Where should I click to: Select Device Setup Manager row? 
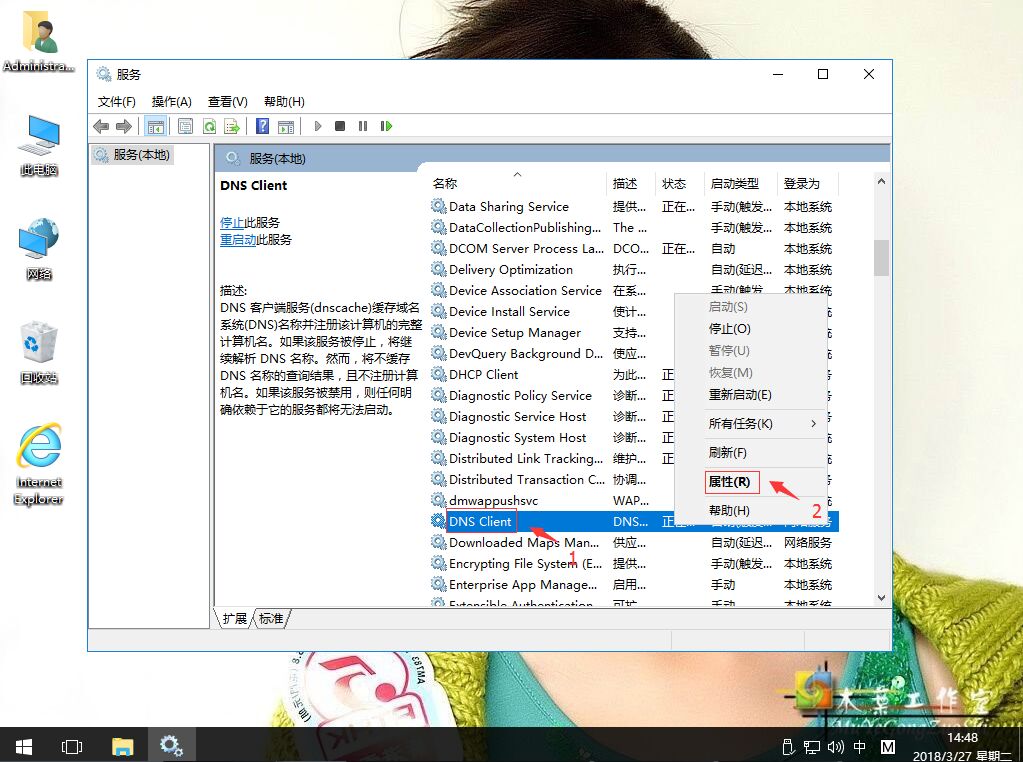551,333
